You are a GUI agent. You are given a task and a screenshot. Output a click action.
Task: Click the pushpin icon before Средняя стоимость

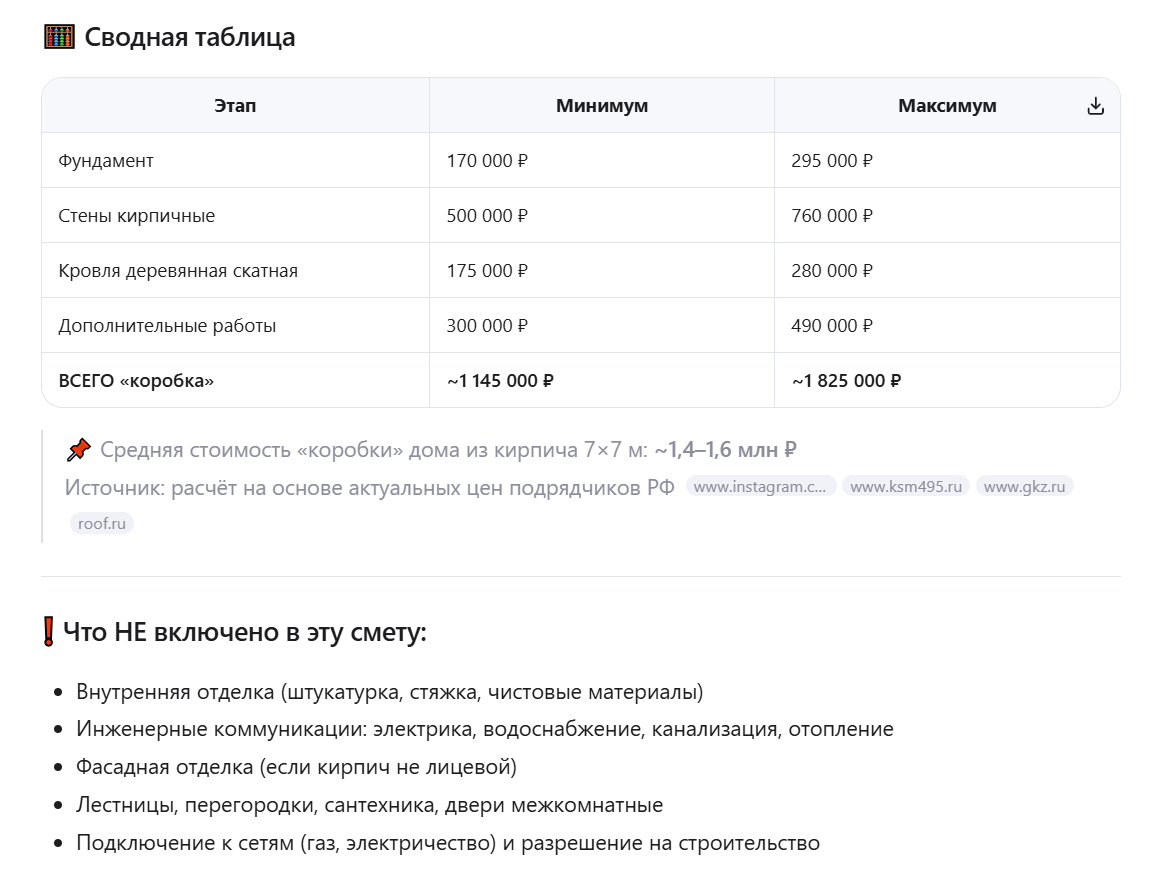point(78,450)
